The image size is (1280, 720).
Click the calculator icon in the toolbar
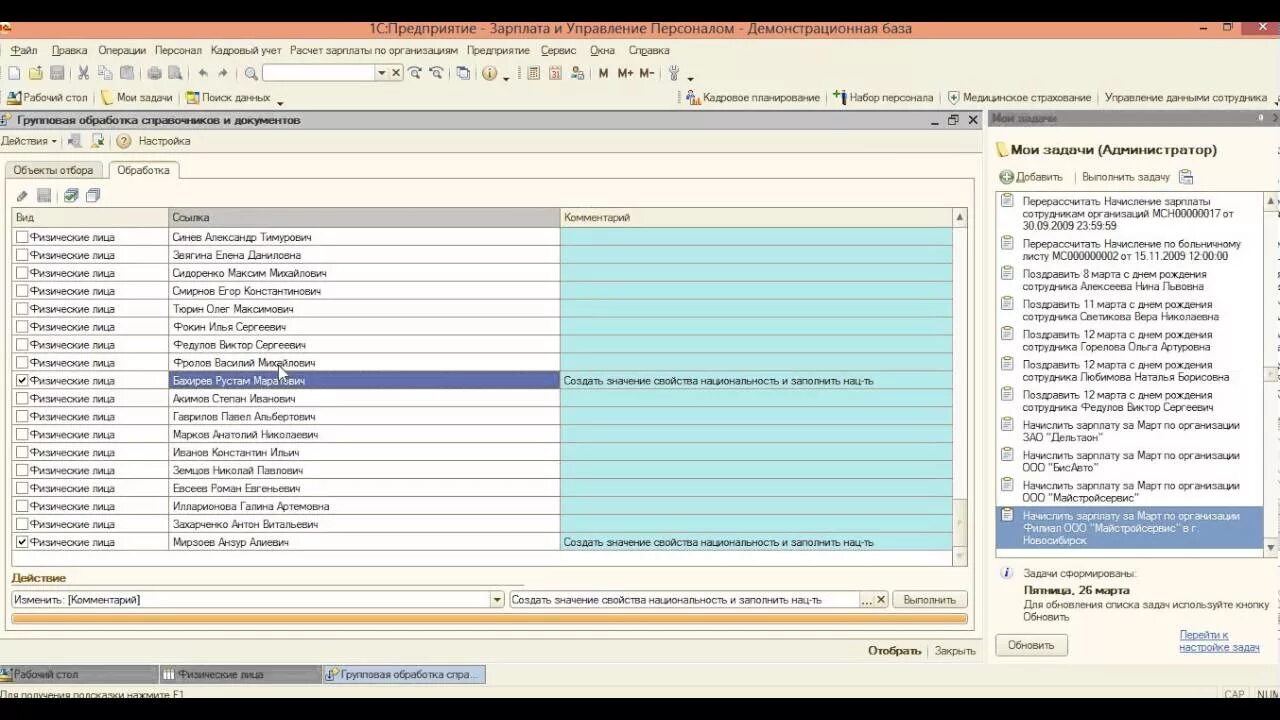coord(533,73)
